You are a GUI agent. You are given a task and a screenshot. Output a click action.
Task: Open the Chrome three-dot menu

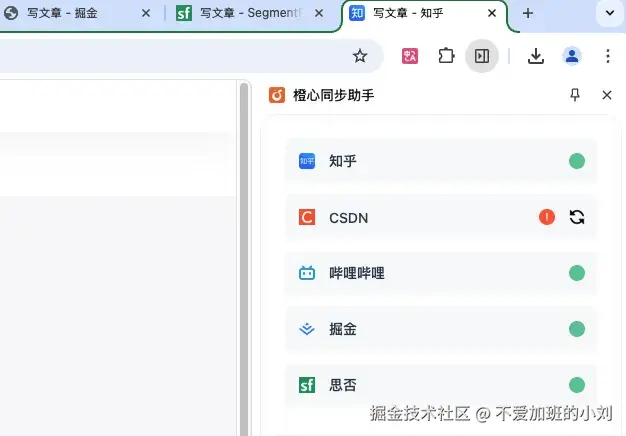point(608,56)
